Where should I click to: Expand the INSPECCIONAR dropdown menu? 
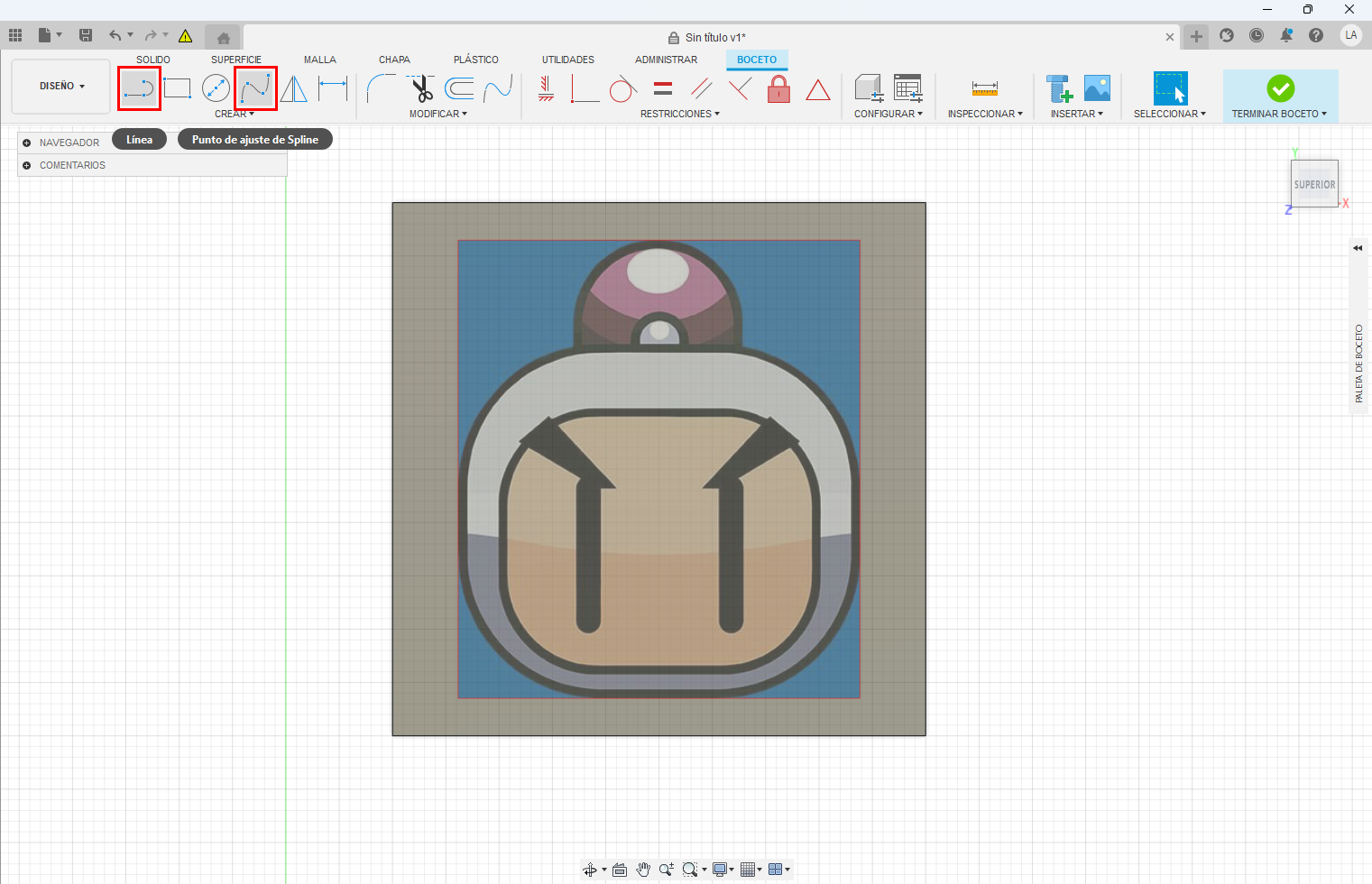pos(985,114)
